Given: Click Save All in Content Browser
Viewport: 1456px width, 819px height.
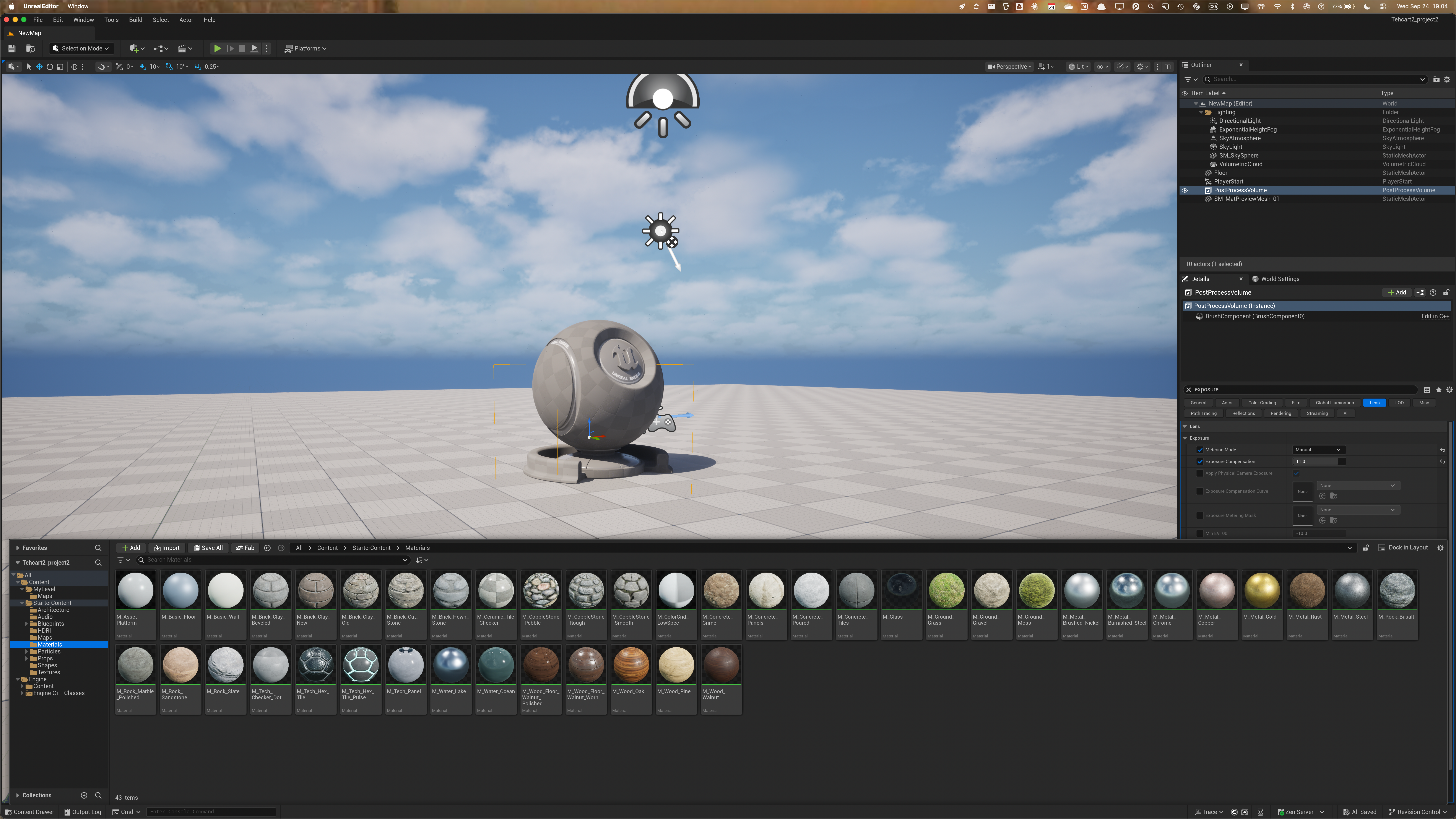Looking at the screenshot, I should coord(208,548).
